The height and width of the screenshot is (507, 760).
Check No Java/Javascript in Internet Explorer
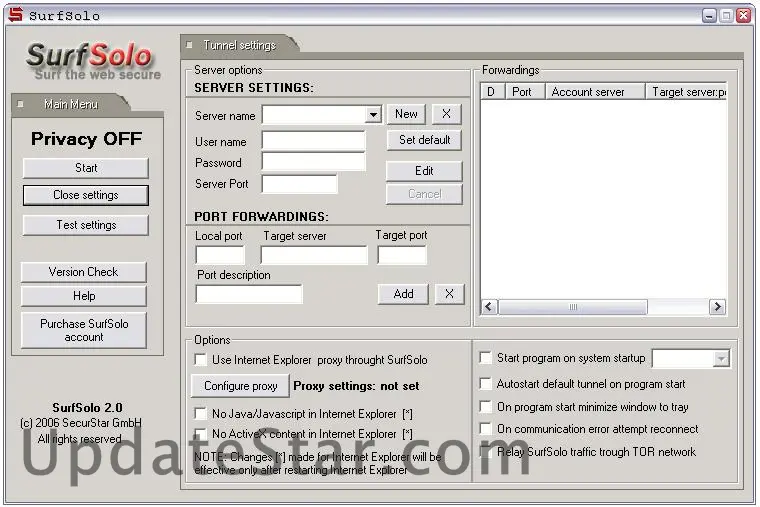(x=200, y=413)
